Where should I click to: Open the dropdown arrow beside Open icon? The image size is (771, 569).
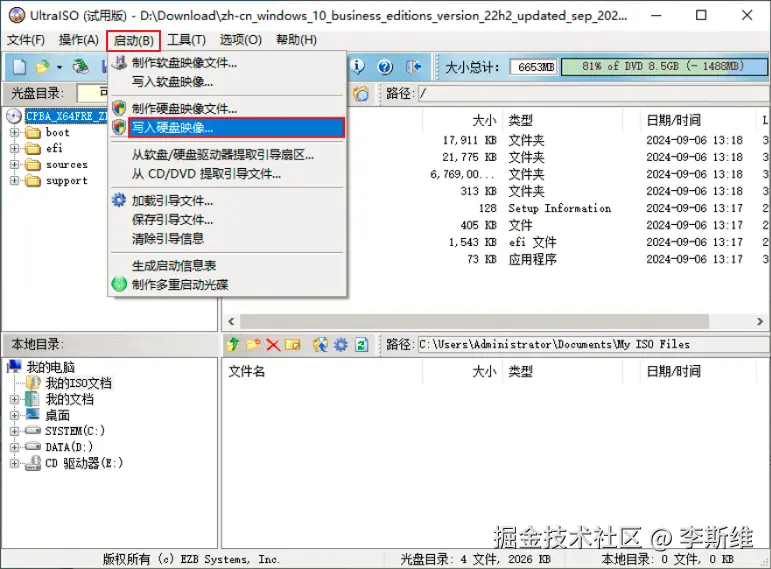coord(59,67)
